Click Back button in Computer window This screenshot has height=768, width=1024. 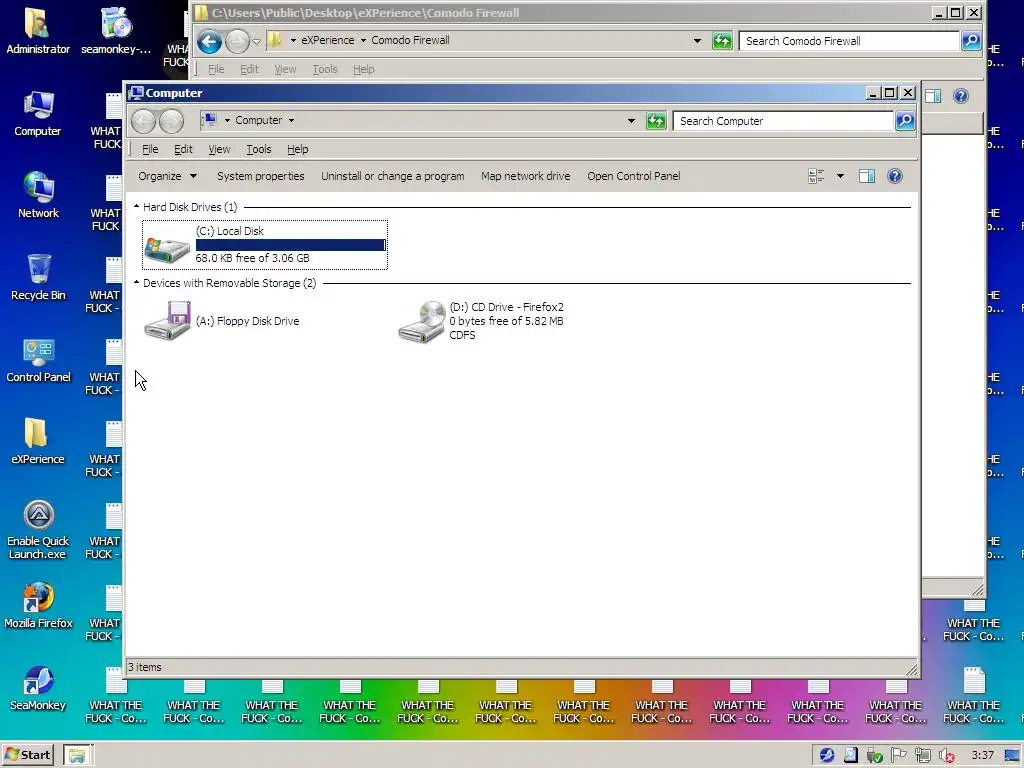point(143,121)
